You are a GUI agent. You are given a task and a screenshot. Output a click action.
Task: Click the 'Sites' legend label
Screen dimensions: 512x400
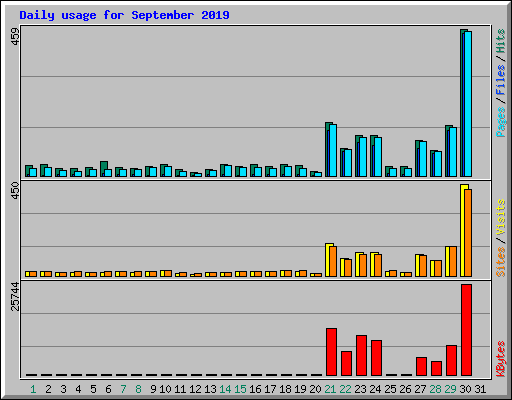click(x=500, y=262)
